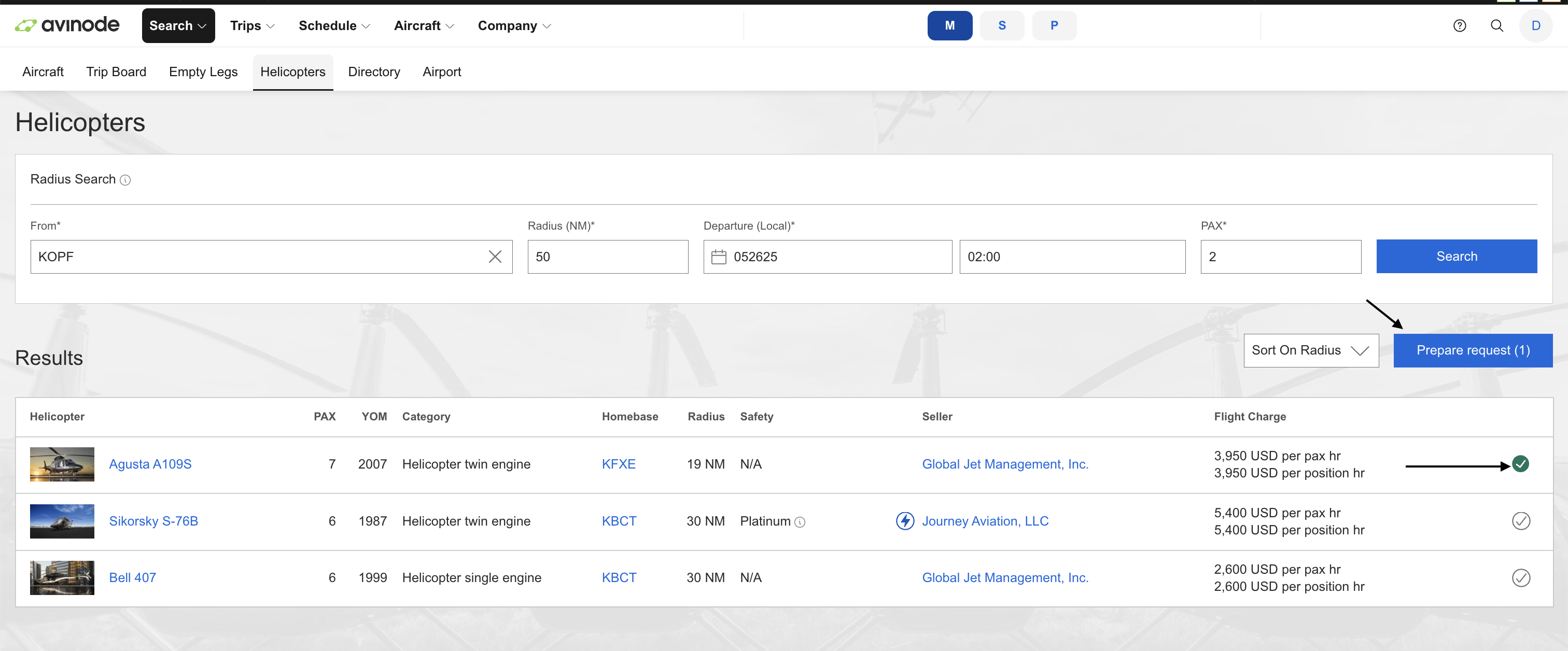Open the Search dropdown menu
Screen dimensions: 1568x651
(178, 25)
